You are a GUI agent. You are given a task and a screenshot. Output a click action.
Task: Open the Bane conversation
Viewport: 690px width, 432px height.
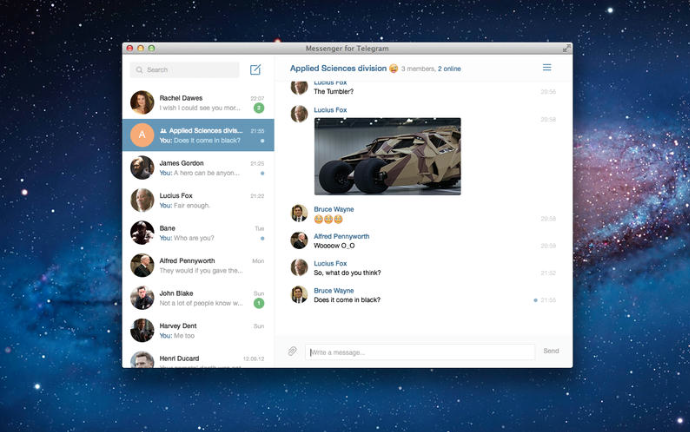[x=198, y=233]
